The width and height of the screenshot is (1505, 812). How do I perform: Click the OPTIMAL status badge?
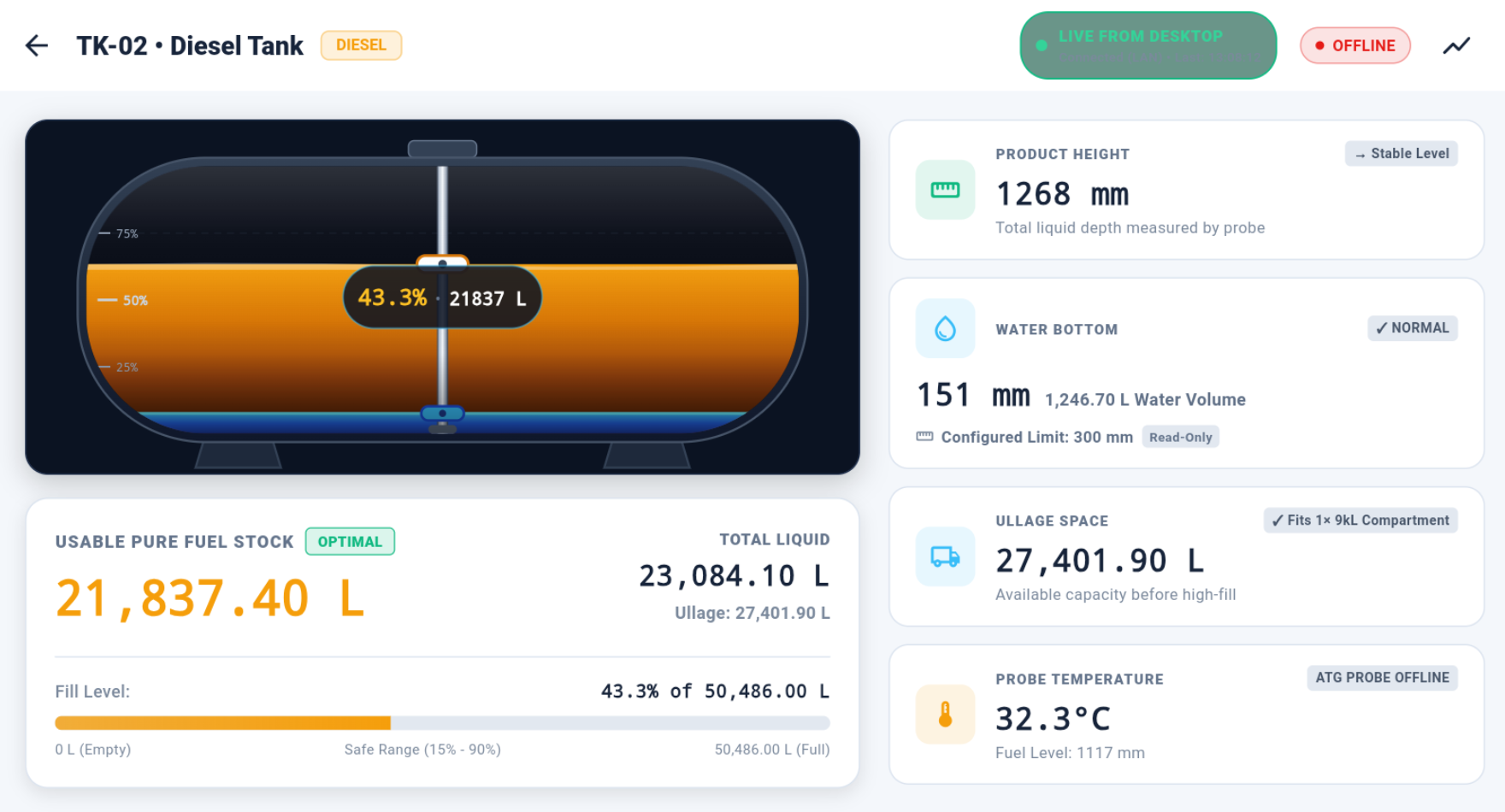pyautogui.click(x=350, y=542)
